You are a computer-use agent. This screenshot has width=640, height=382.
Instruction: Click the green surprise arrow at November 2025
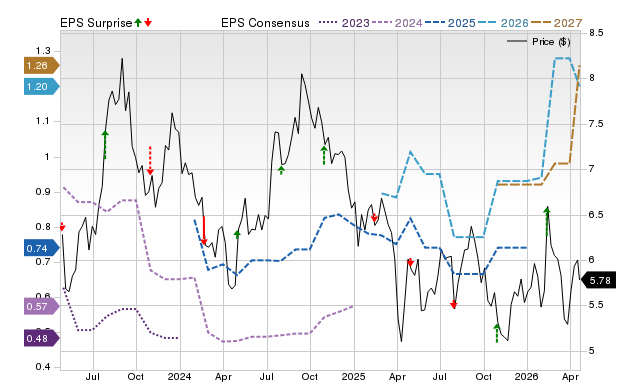(497, 333)
